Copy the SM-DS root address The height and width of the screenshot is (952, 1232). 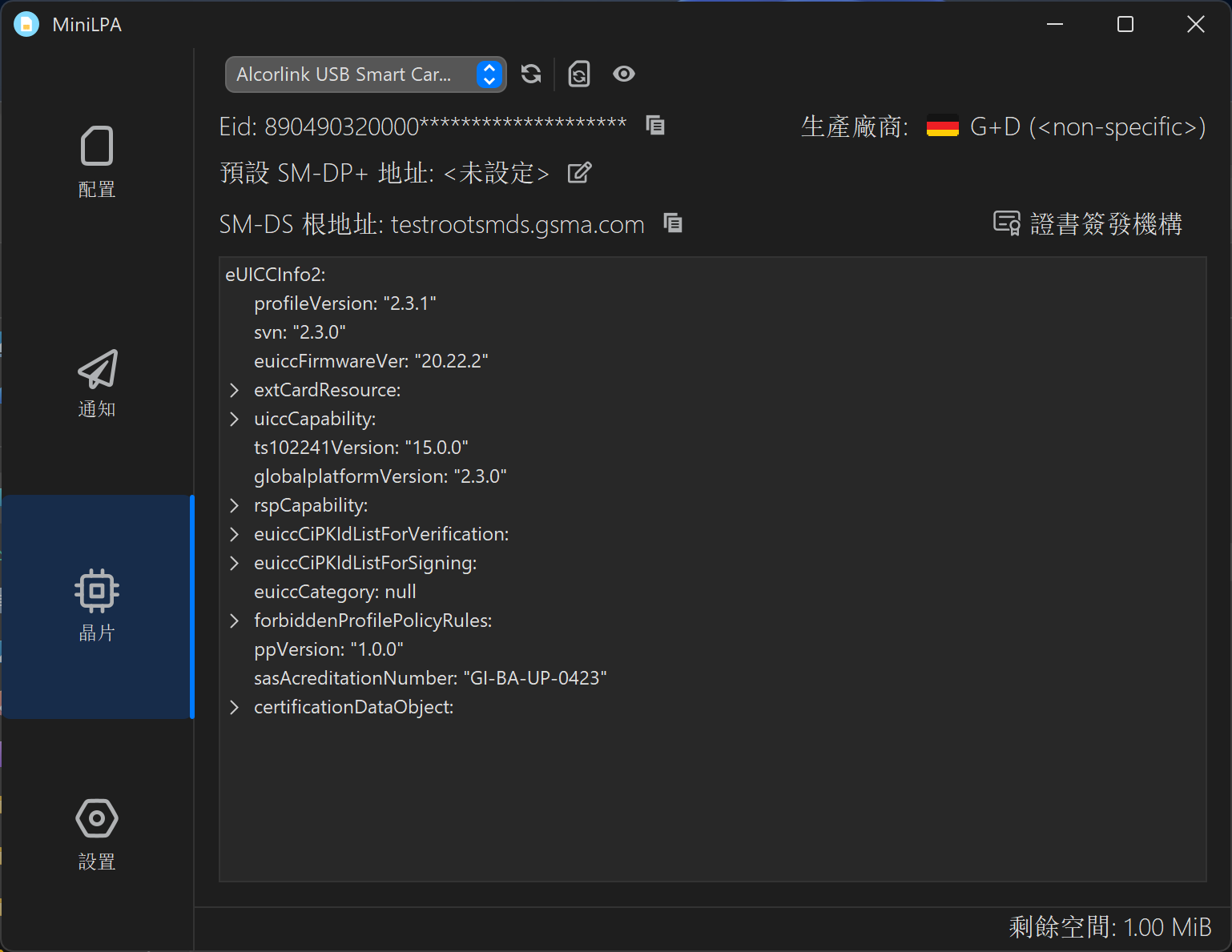[673, 223]
